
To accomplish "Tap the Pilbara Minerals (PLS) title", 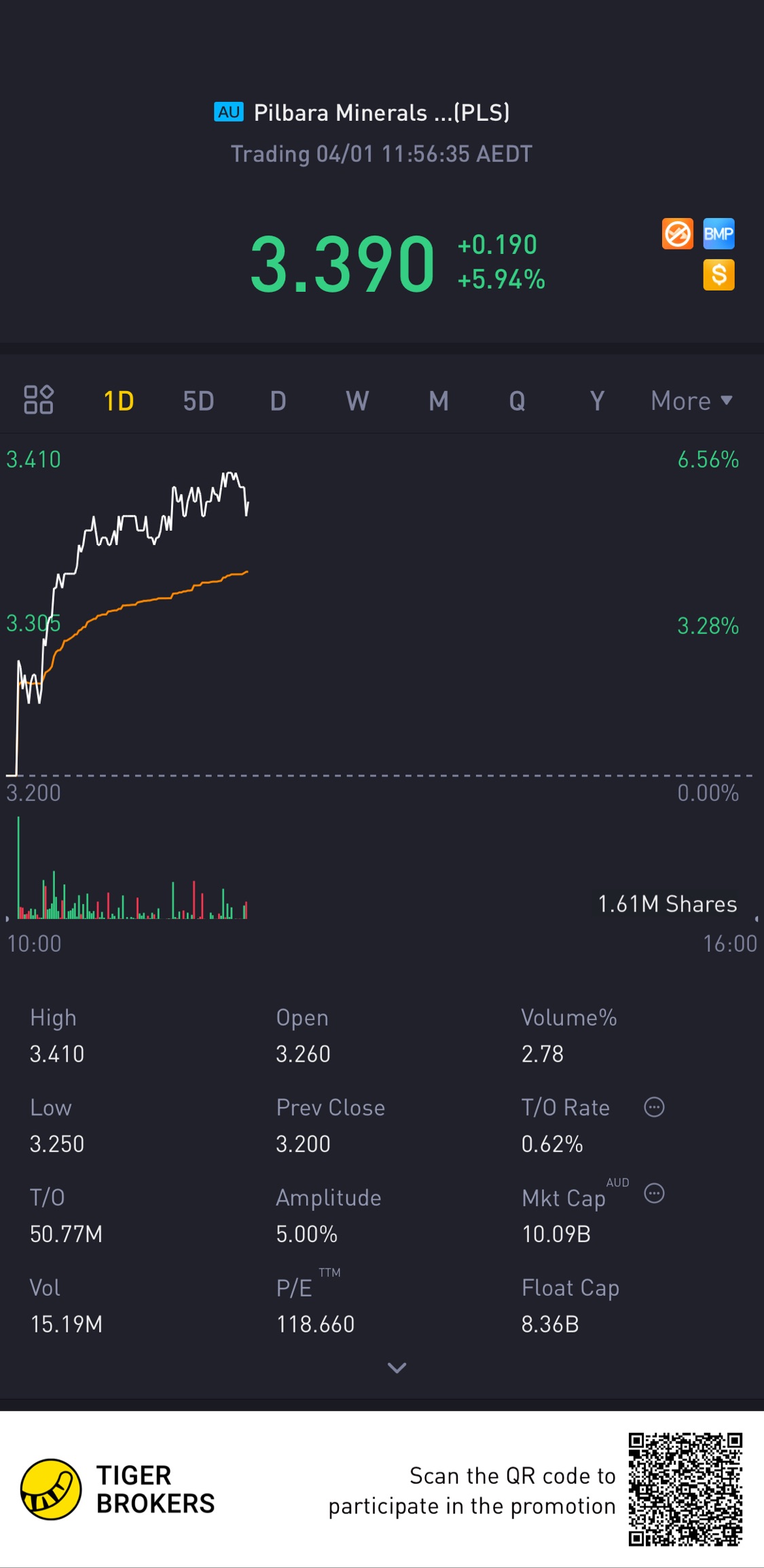I will point(382,113).
